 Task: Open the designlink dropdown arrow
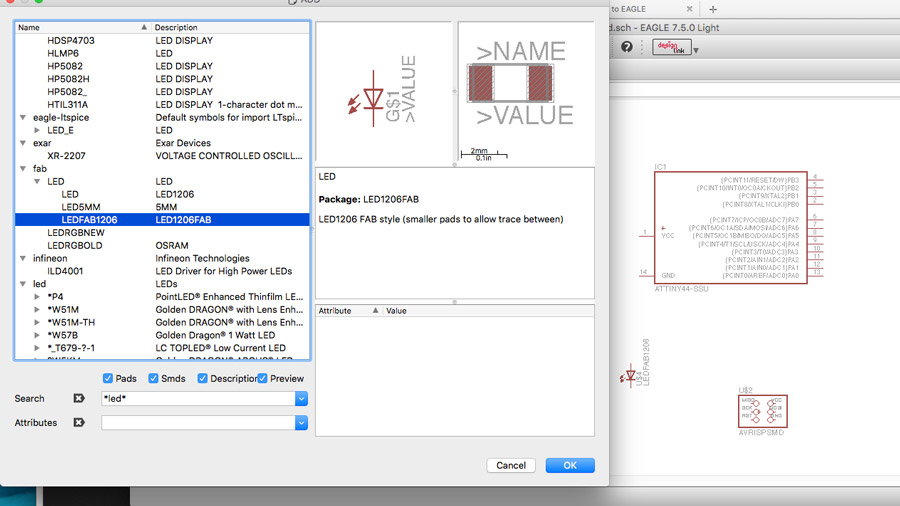coord(696,50)
